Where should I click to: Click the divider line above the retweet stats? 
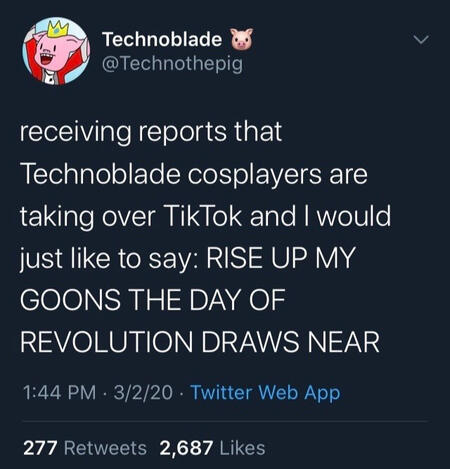pos(225,421)
